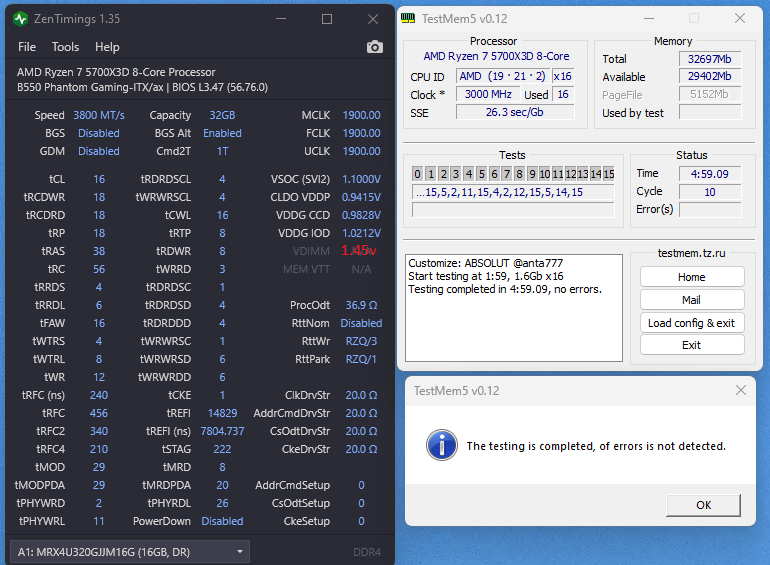Click the Mail button
The height and width of the screenshot is (565, 770).
click(692, 300)
